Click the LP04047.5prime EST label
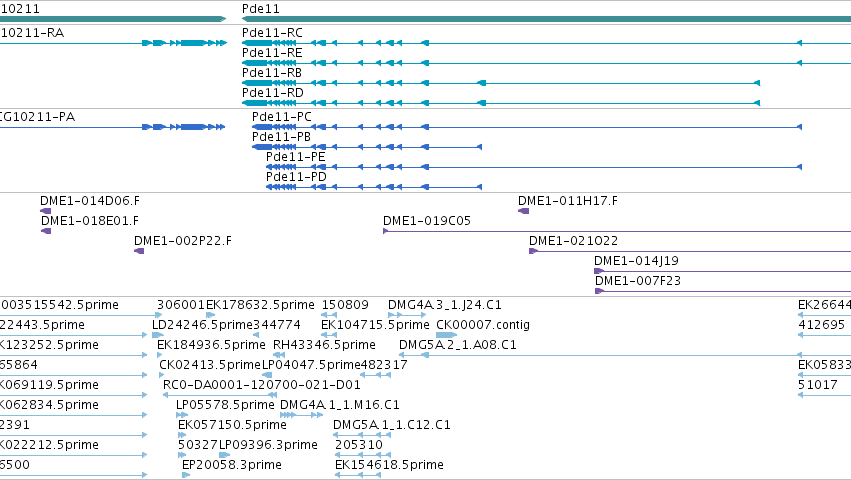Image resolution: width=851 pixels, height=480 pixels. tap(312, 365)
